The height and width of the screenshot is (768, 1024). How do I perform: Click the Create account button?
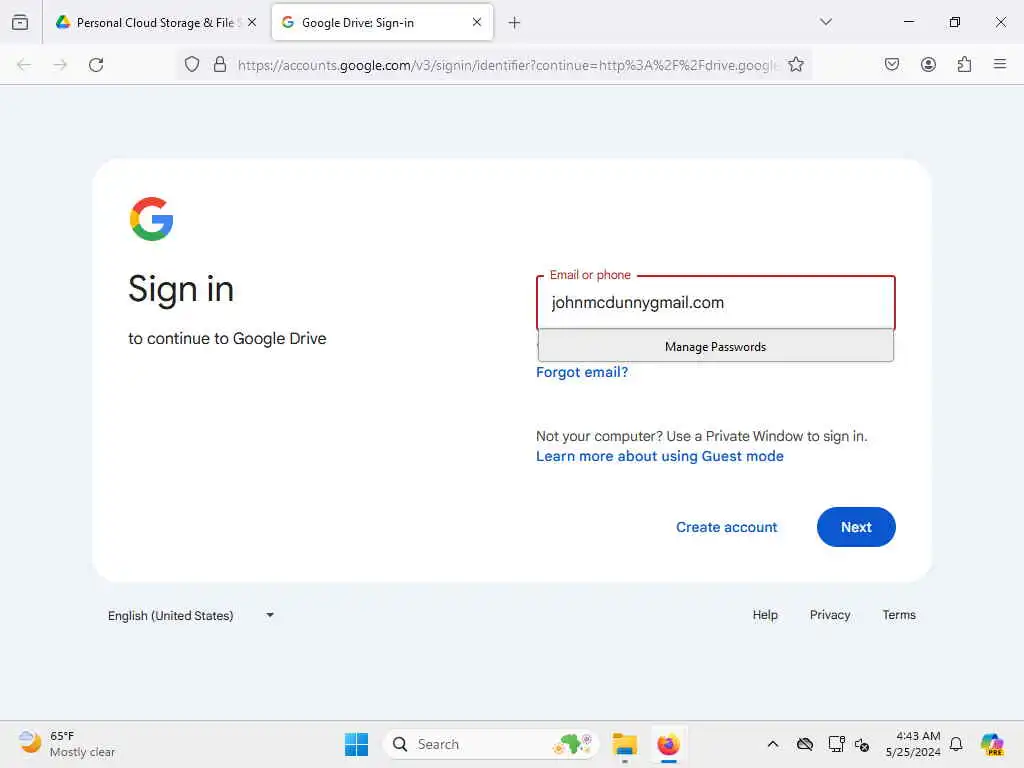pyautogui.click(x=726, y=527)
